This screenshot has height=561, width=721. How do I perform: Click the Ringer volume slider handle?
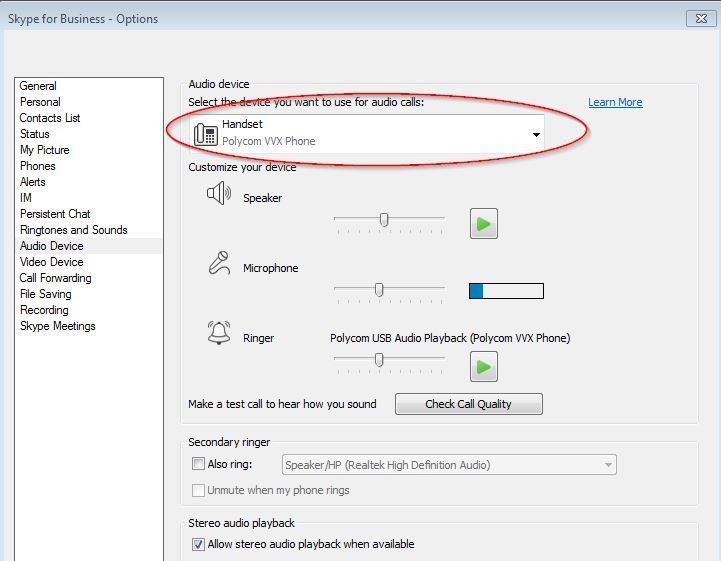pyautogui.click(x=379, y=360)
